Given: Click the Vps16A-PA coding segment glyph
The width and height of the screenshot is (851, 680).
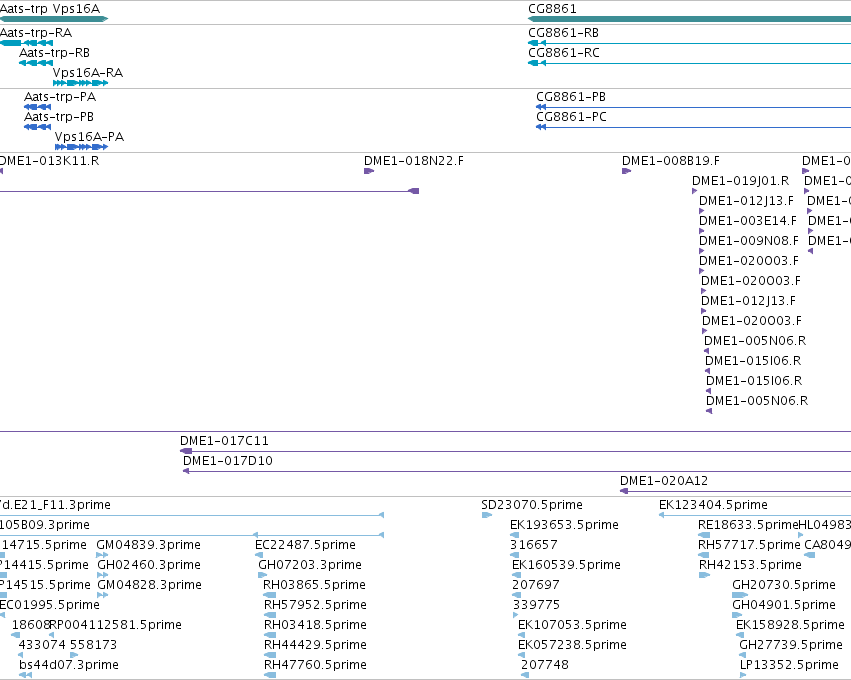Looking at the screenshot, I should point(81,147).
